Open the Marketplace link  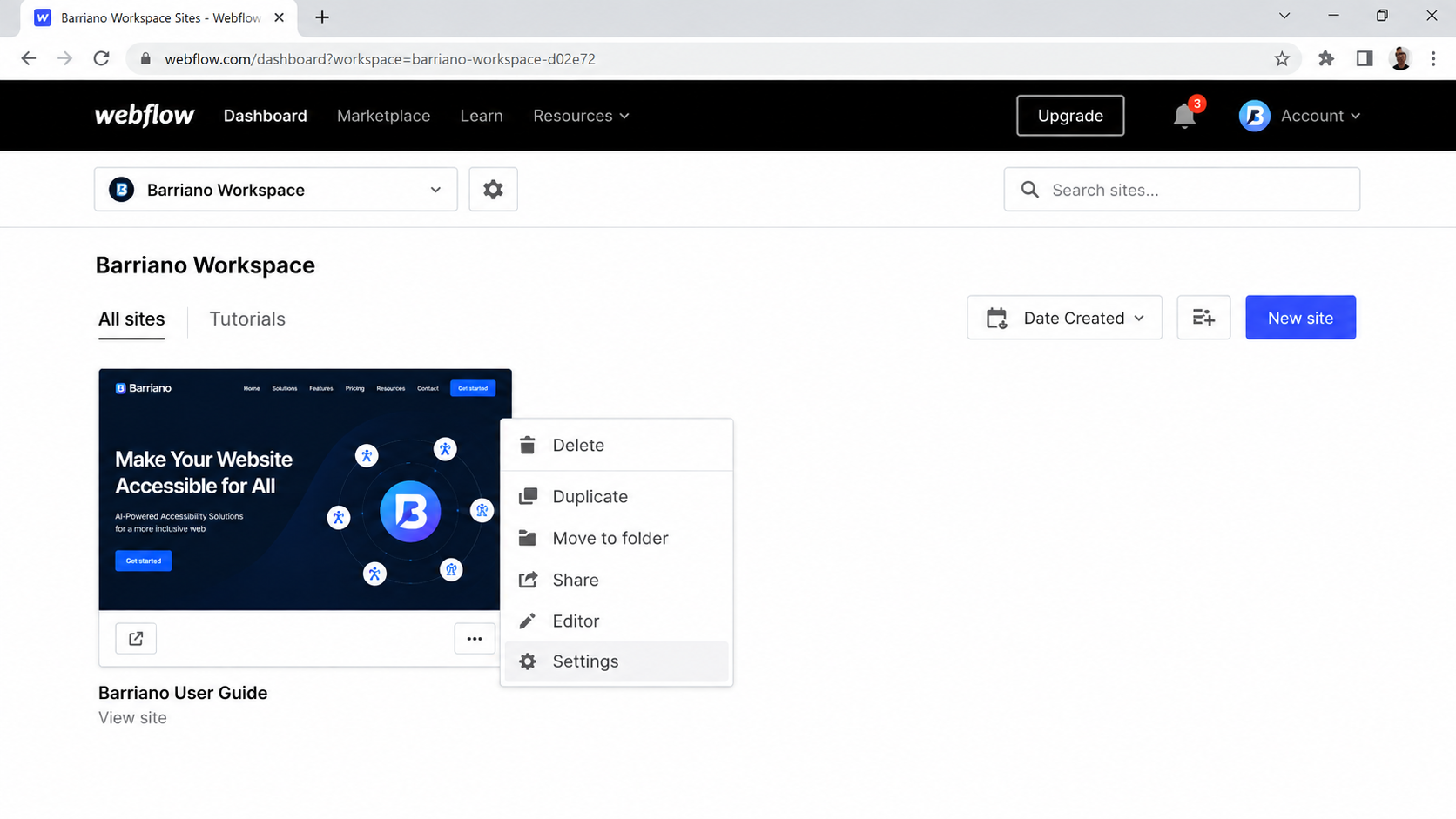(x=384, y=116)
